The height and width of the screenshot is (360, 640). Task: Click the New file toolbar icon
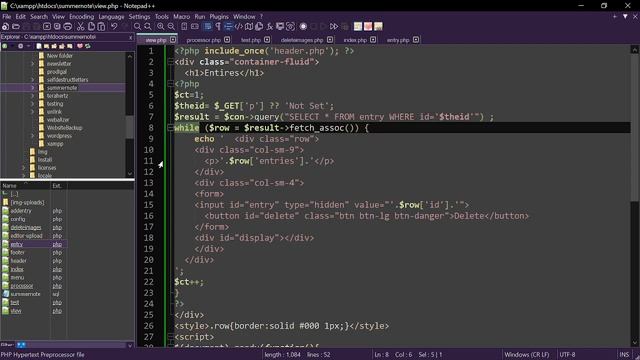tap(5, 27)
